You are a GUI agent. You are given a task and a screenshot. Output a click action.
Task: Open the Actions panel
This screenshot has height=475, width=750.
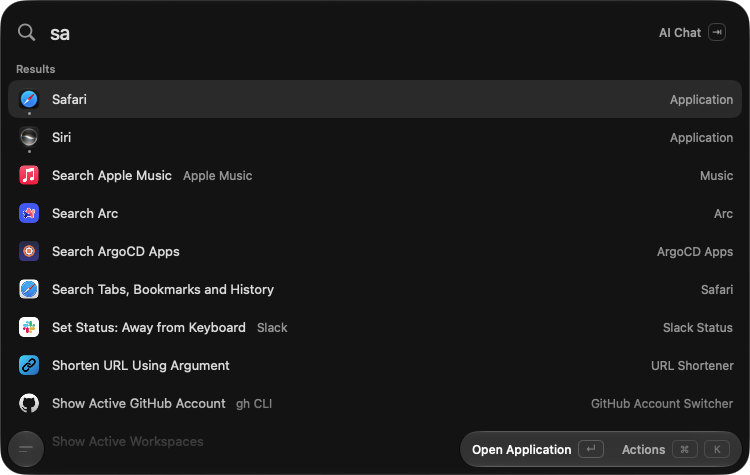point(675,450)
